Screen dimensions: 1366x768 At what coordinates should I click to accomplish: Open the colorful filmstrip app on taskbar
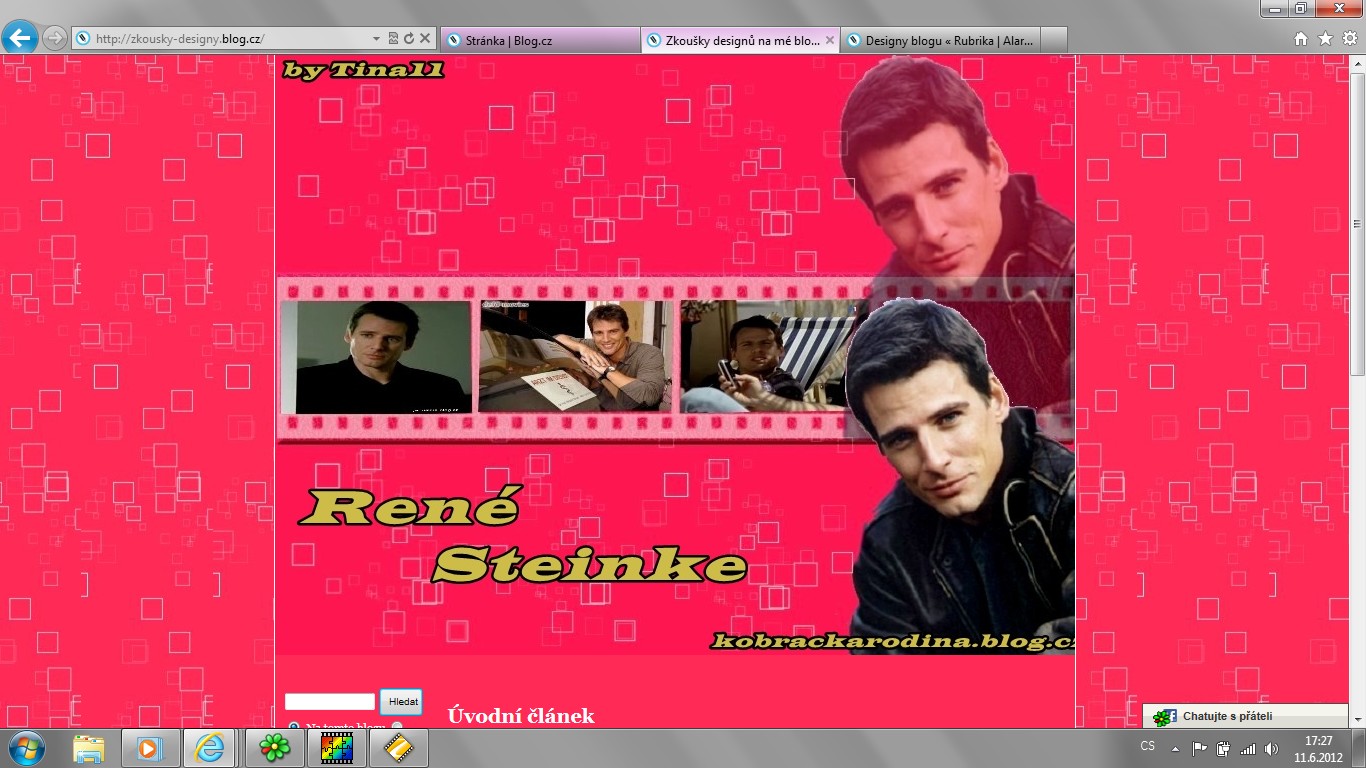point(336,748)
